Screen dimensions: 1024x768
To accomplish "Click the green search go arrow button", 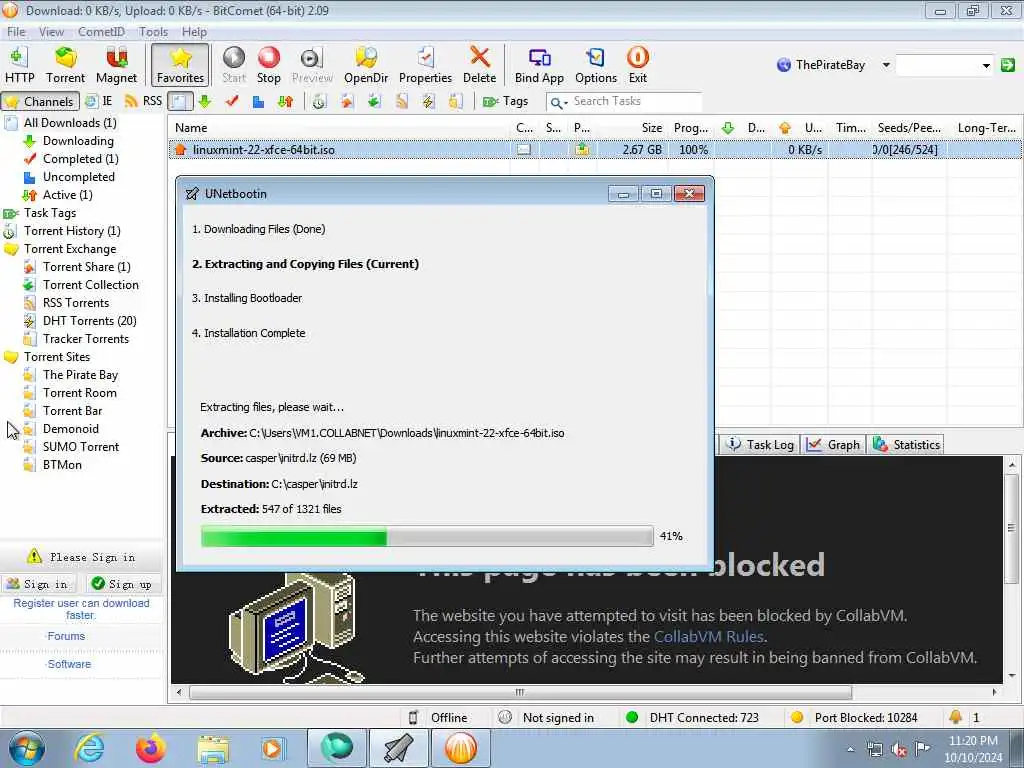I will point(1008,65).
